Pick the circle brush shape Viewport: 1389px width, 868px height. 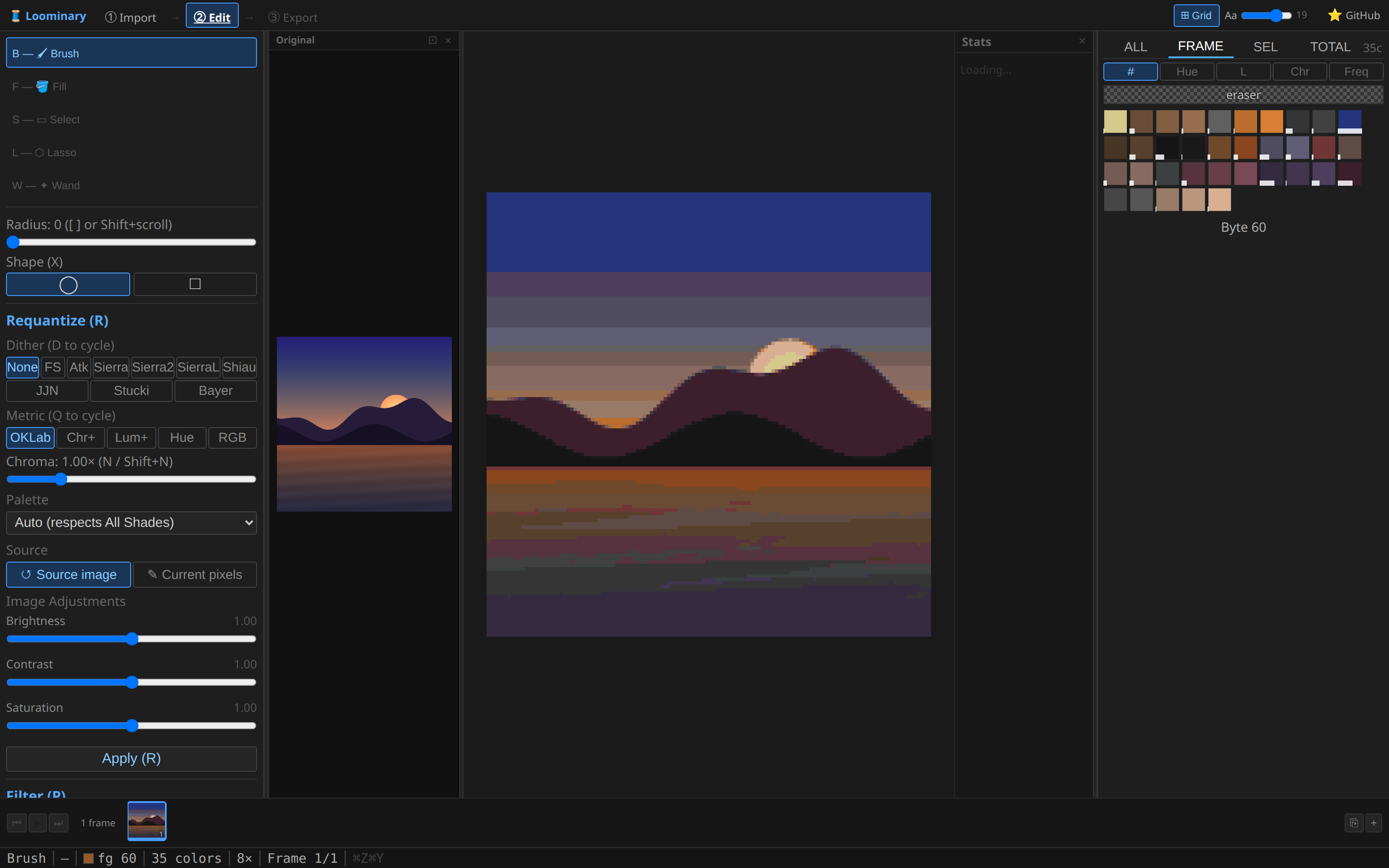coord(68,284)
